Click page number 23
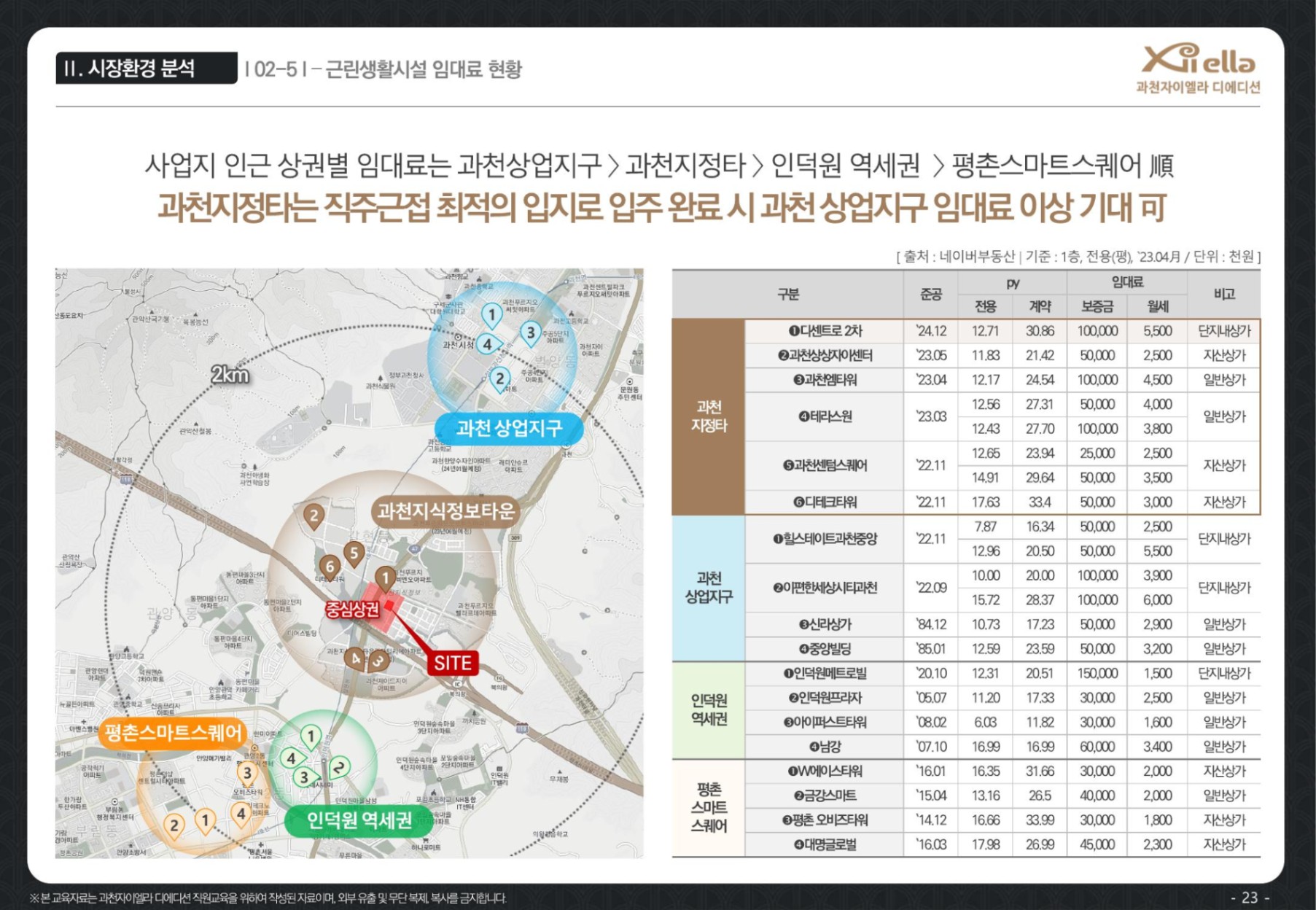This screenshot has height=910, width=1316. 1250,898
